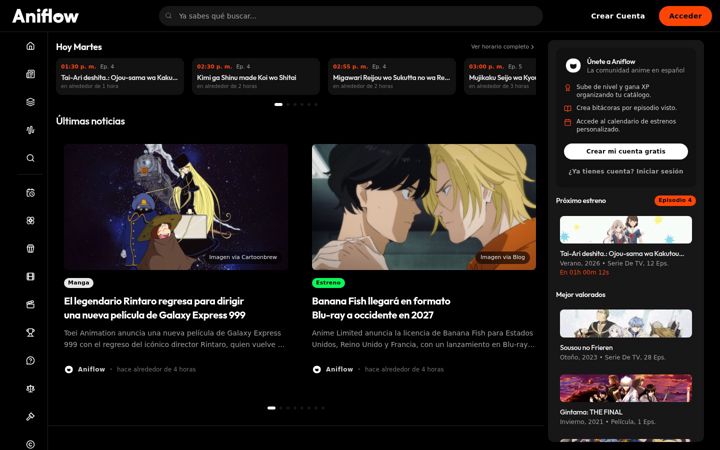
Task: Select the last schedule carousel dot
Action: [316, 104]
